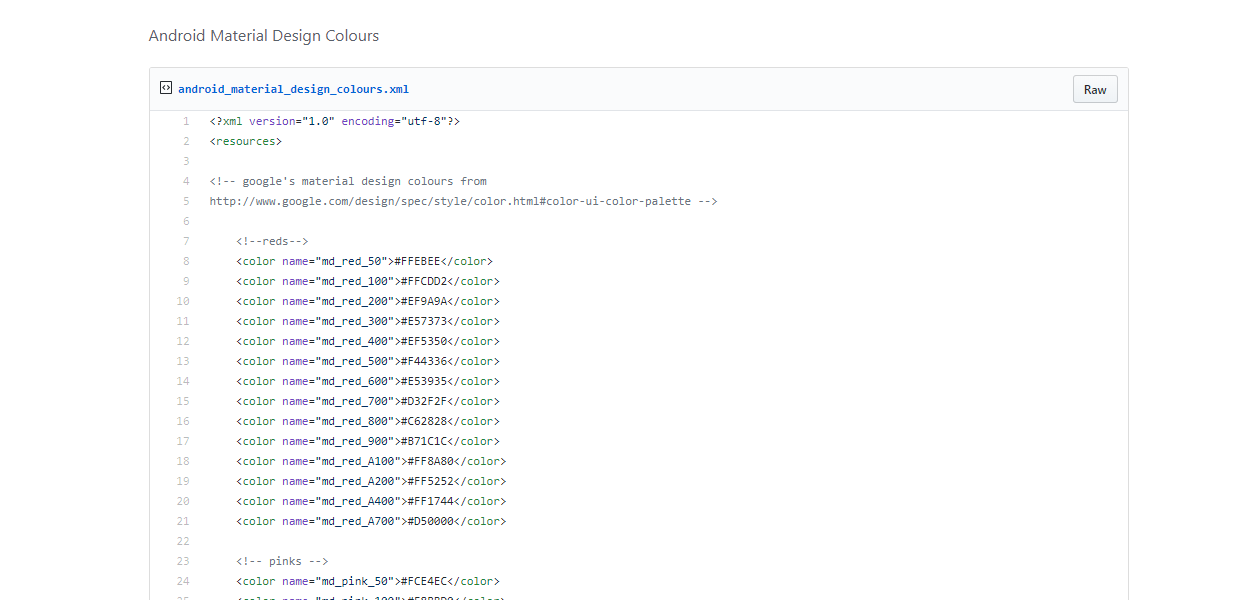Select line number 21
Image resolution: width=1255 pixels, height=600 pixels.
click(183, 521)
